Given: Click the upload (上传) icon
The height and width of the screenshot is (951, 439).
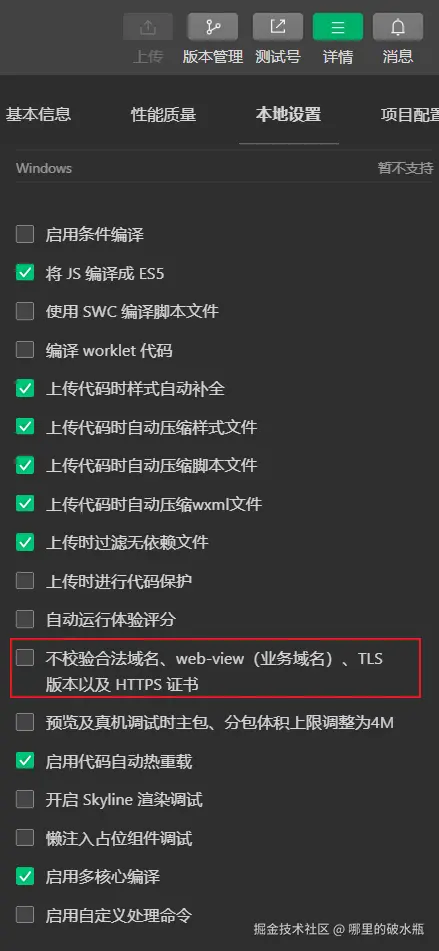Looking at the screenshot, I should pyautogui.click(x=148, y=27).
